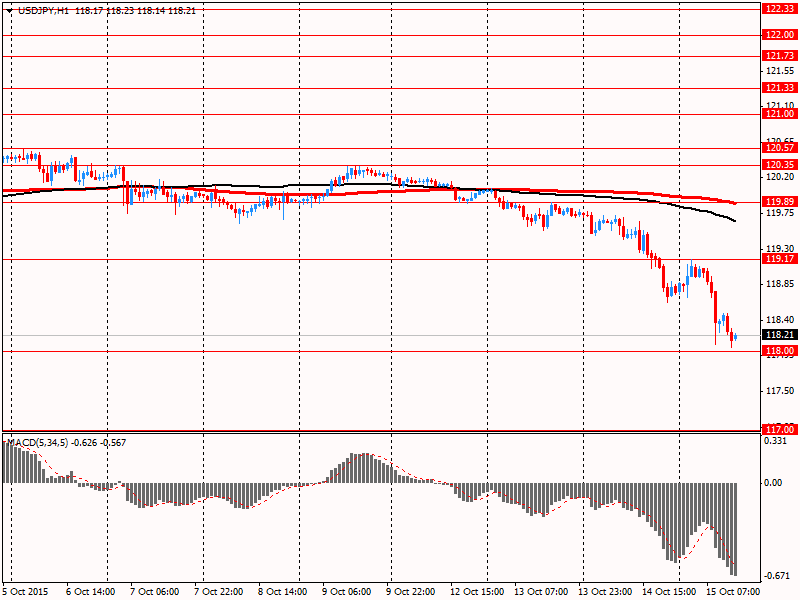
Task: Click the 118.40 price scale value
Action: tap(780, 320)
